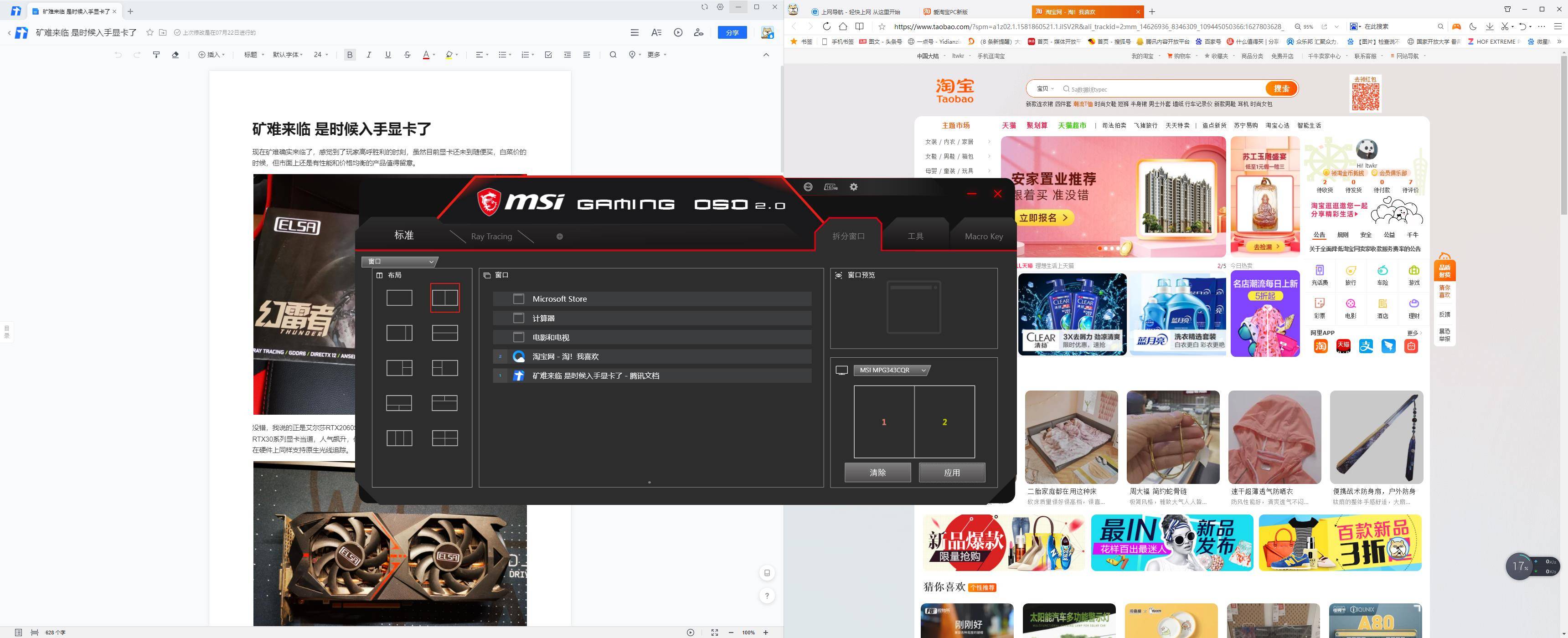
Task: Open outline menu icon in Tencent Docs header
Action: pos(634,32)
